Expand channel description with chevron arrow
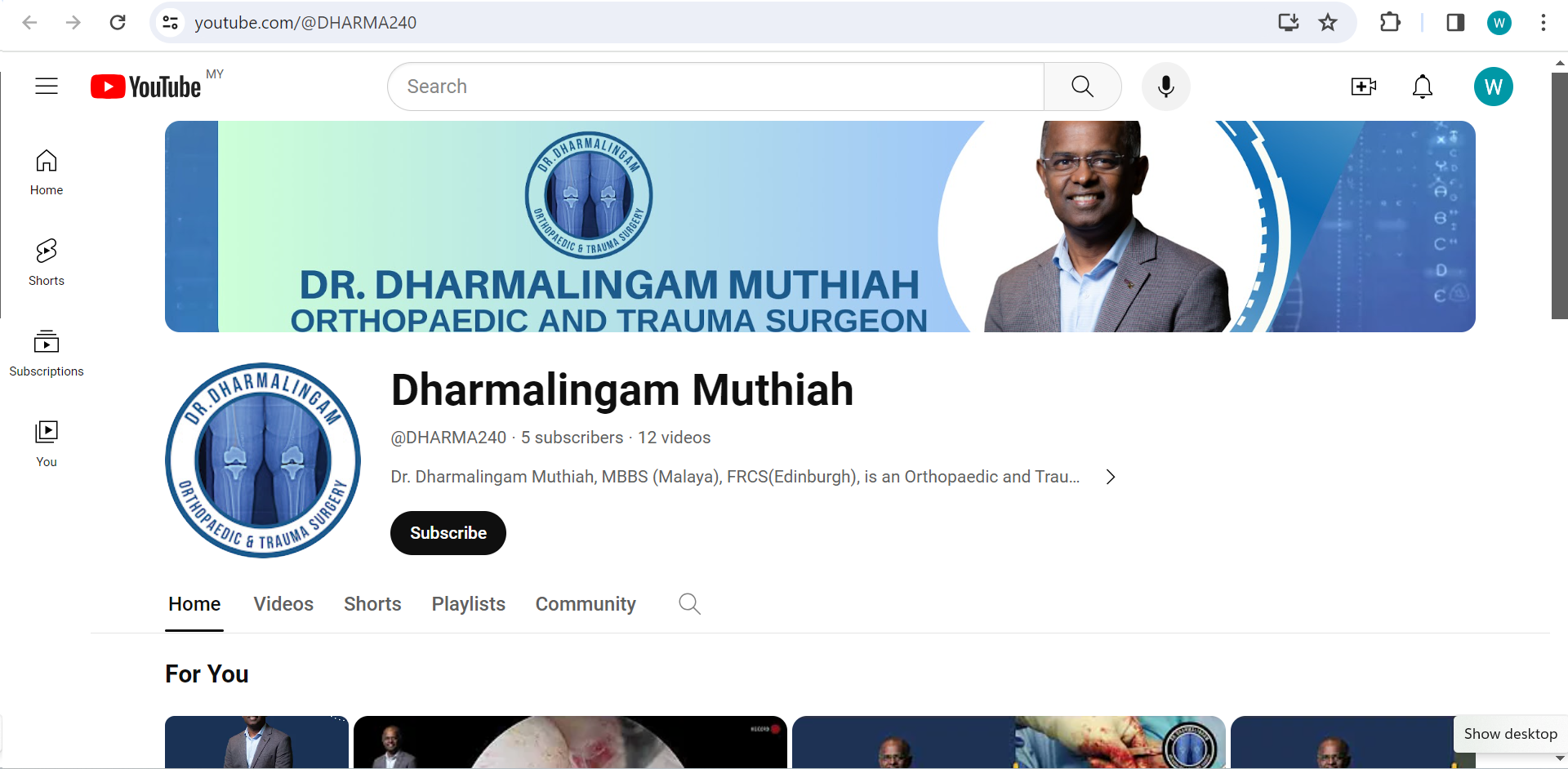 [x=1111, y=477]
